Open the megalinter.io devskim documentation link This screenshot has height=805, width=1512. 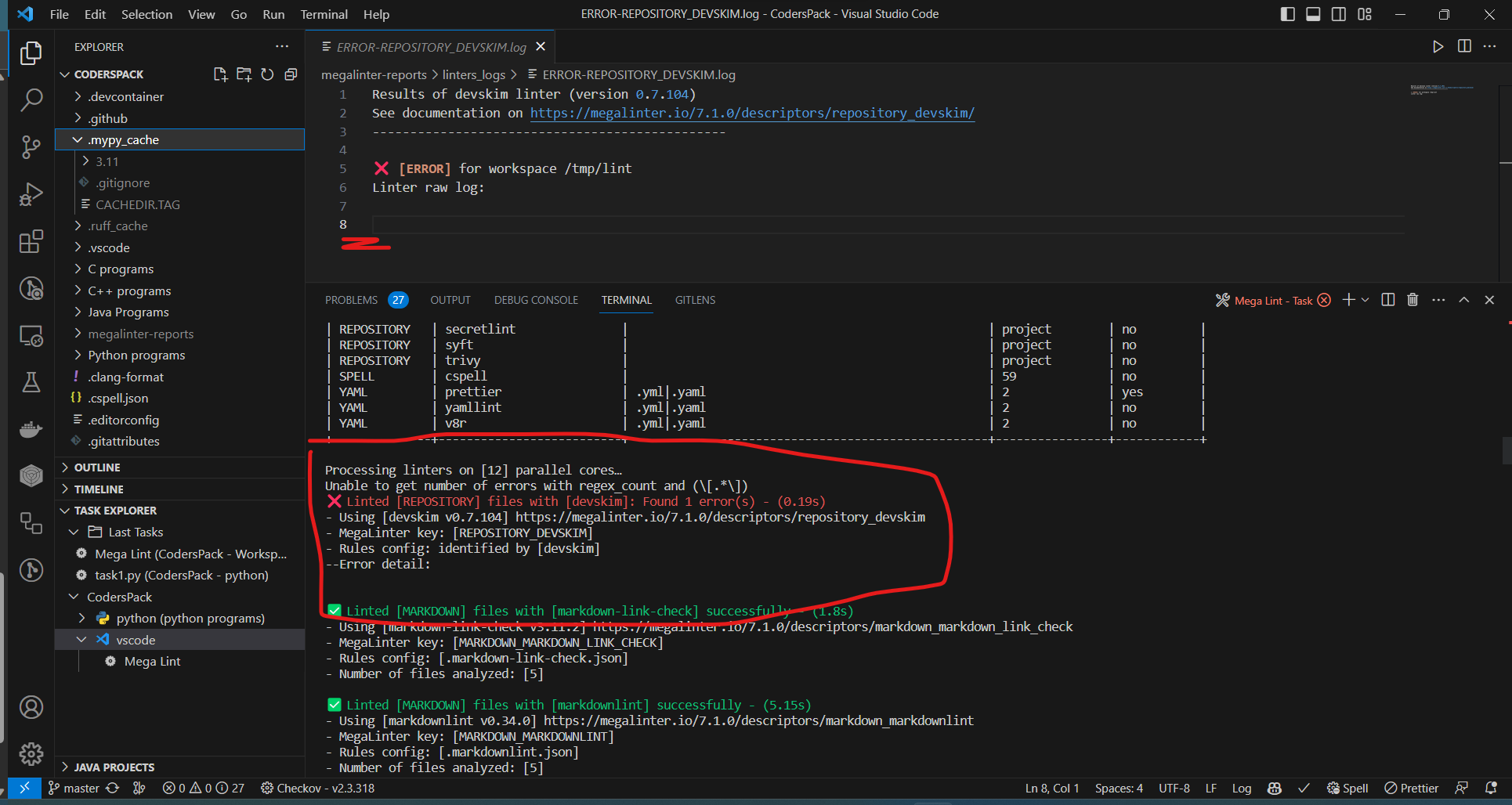752,113
